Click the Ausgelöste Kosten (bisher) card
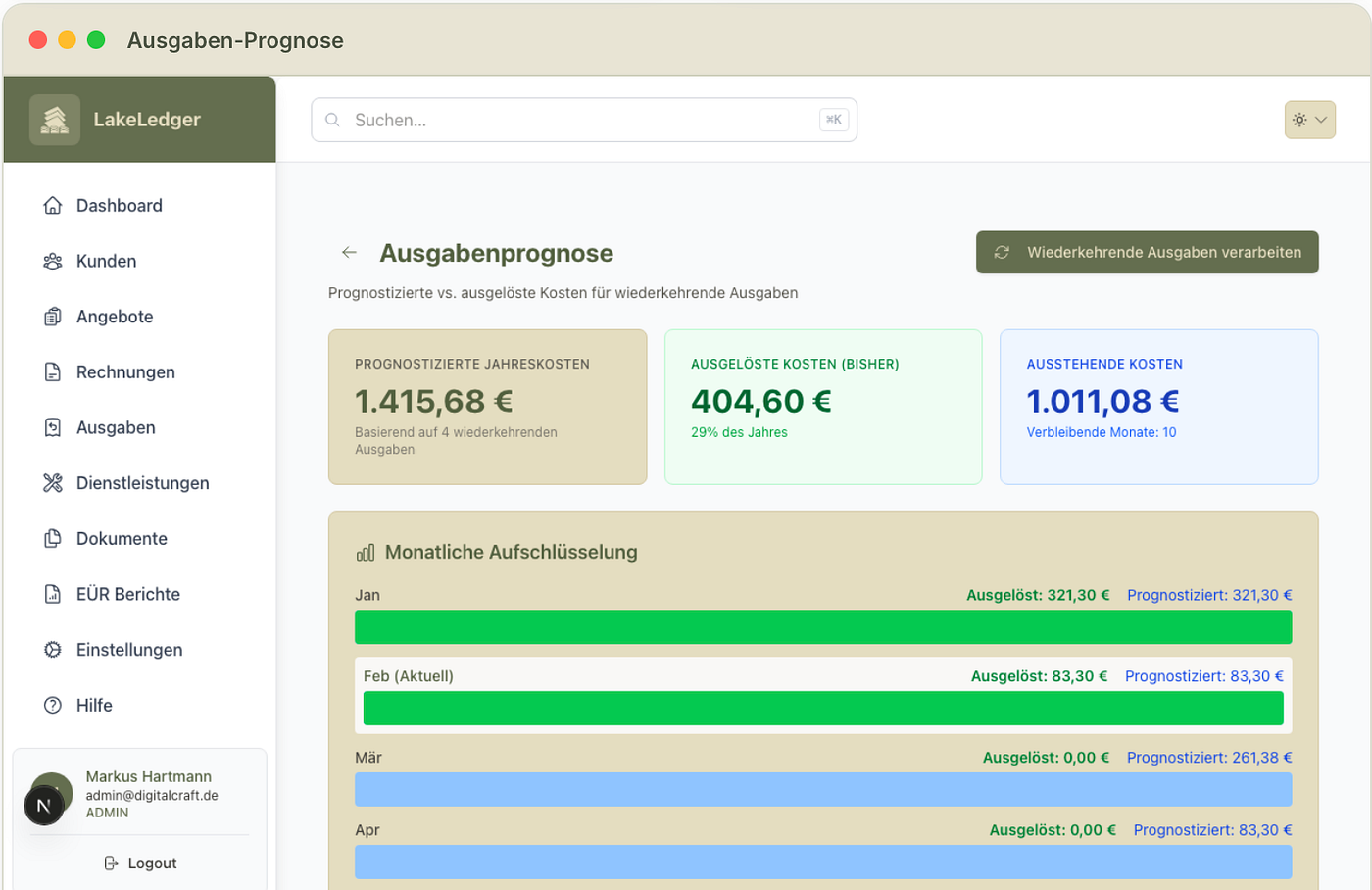1372x890 pixels. tap(823, 407)
